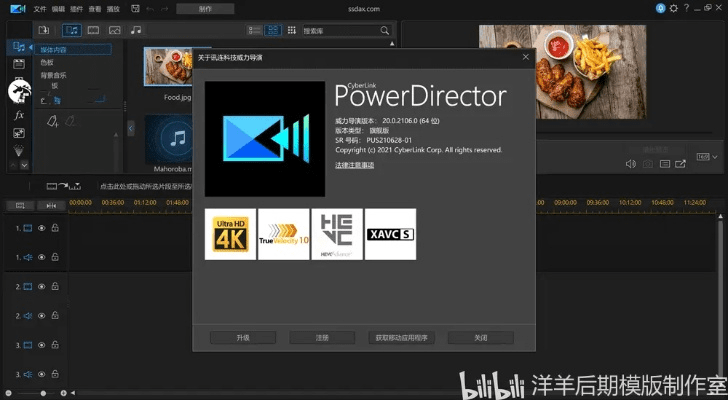Viewport: 728px width, 400px height.
Task: Open the 编辑 menu
Action: click(58, 9)
